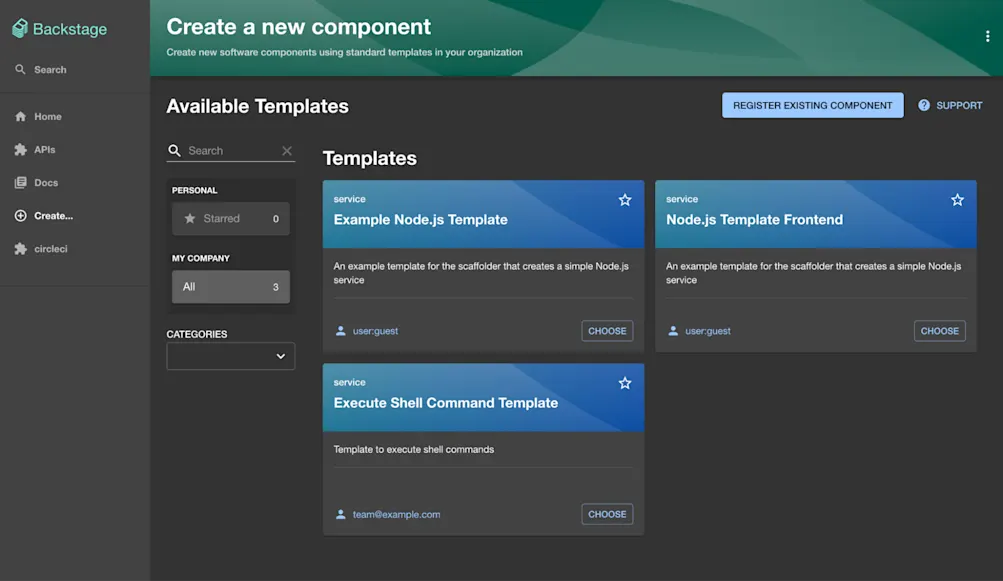Clear the template search with the X icon
Screen dimensions: 1003x581
pyautogui.click(x=287, y=151)
